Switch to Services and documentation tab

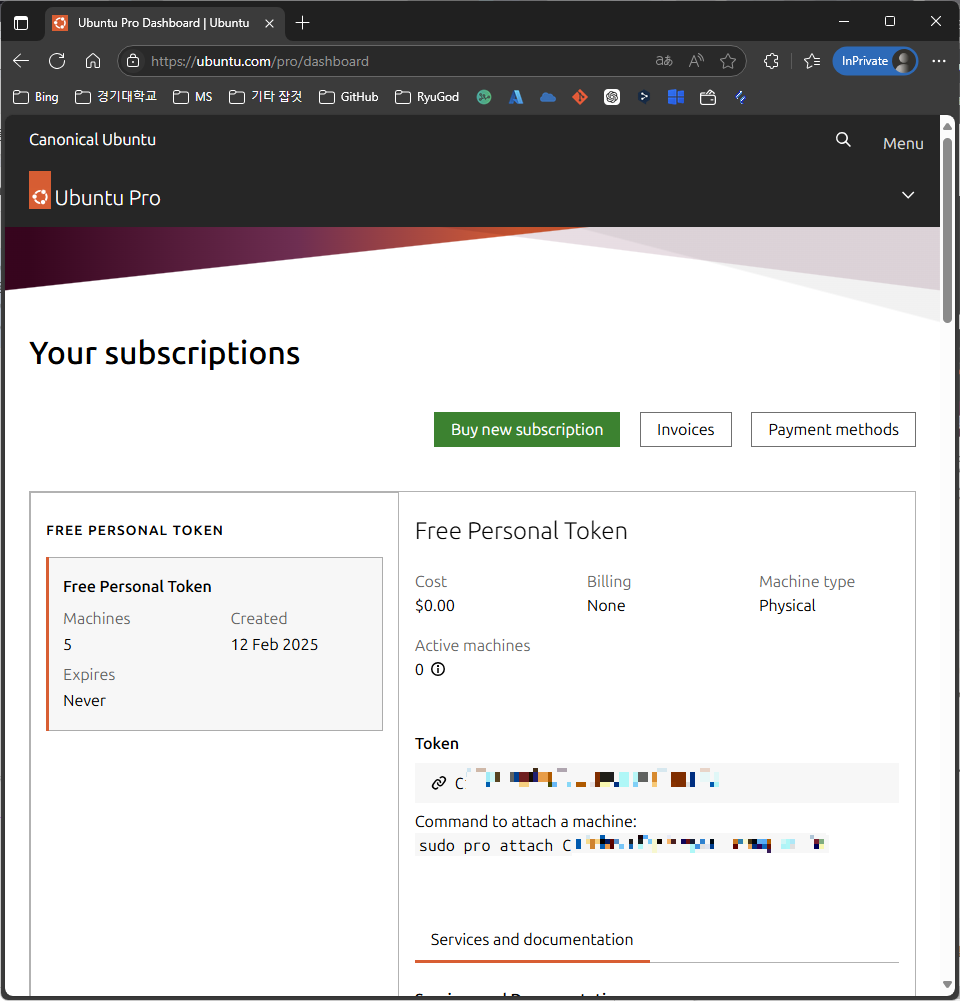click(x=532, y=940)
